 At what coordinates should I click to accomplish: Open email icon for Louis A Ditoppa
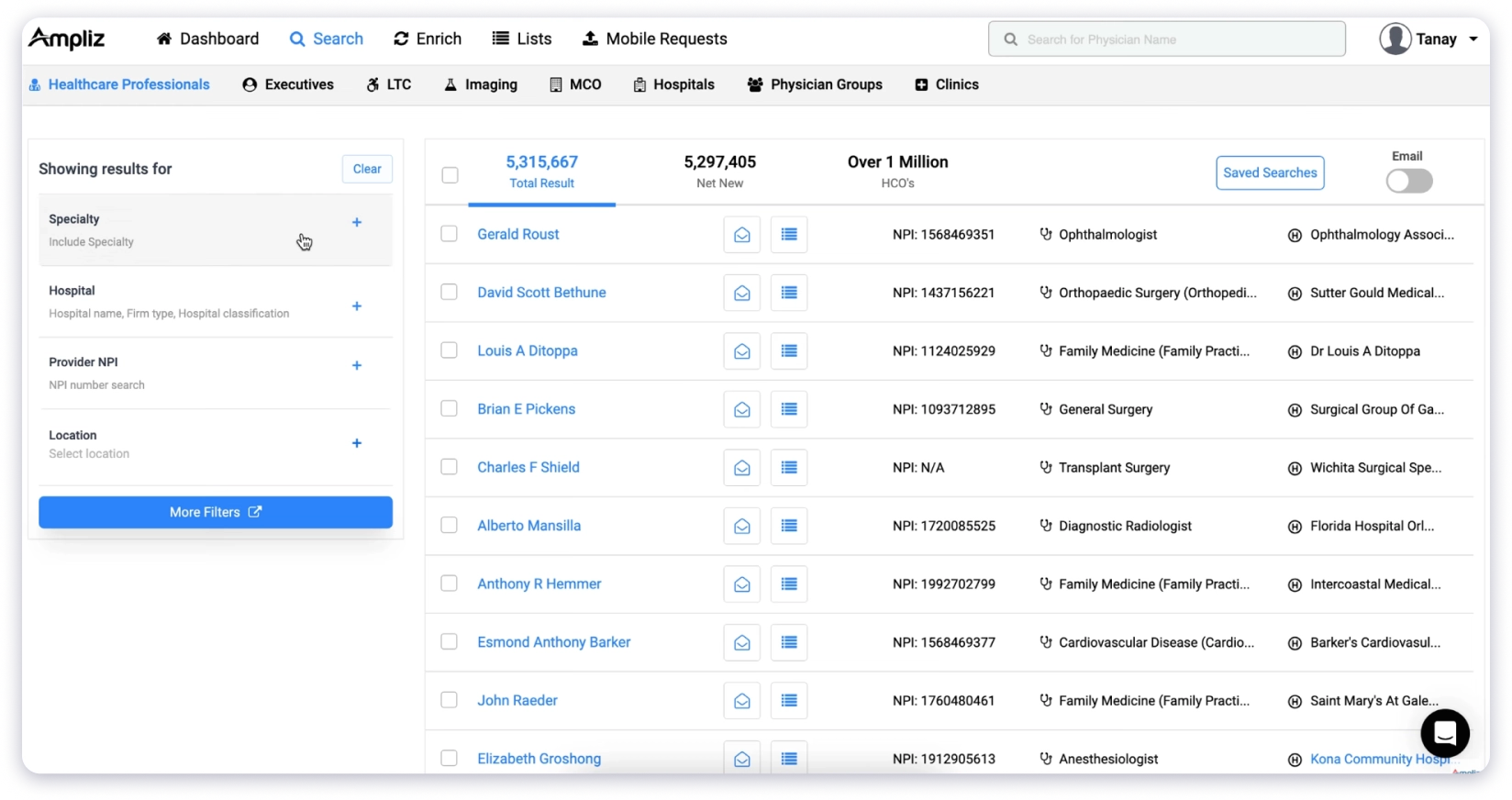[x=741, y=351]
